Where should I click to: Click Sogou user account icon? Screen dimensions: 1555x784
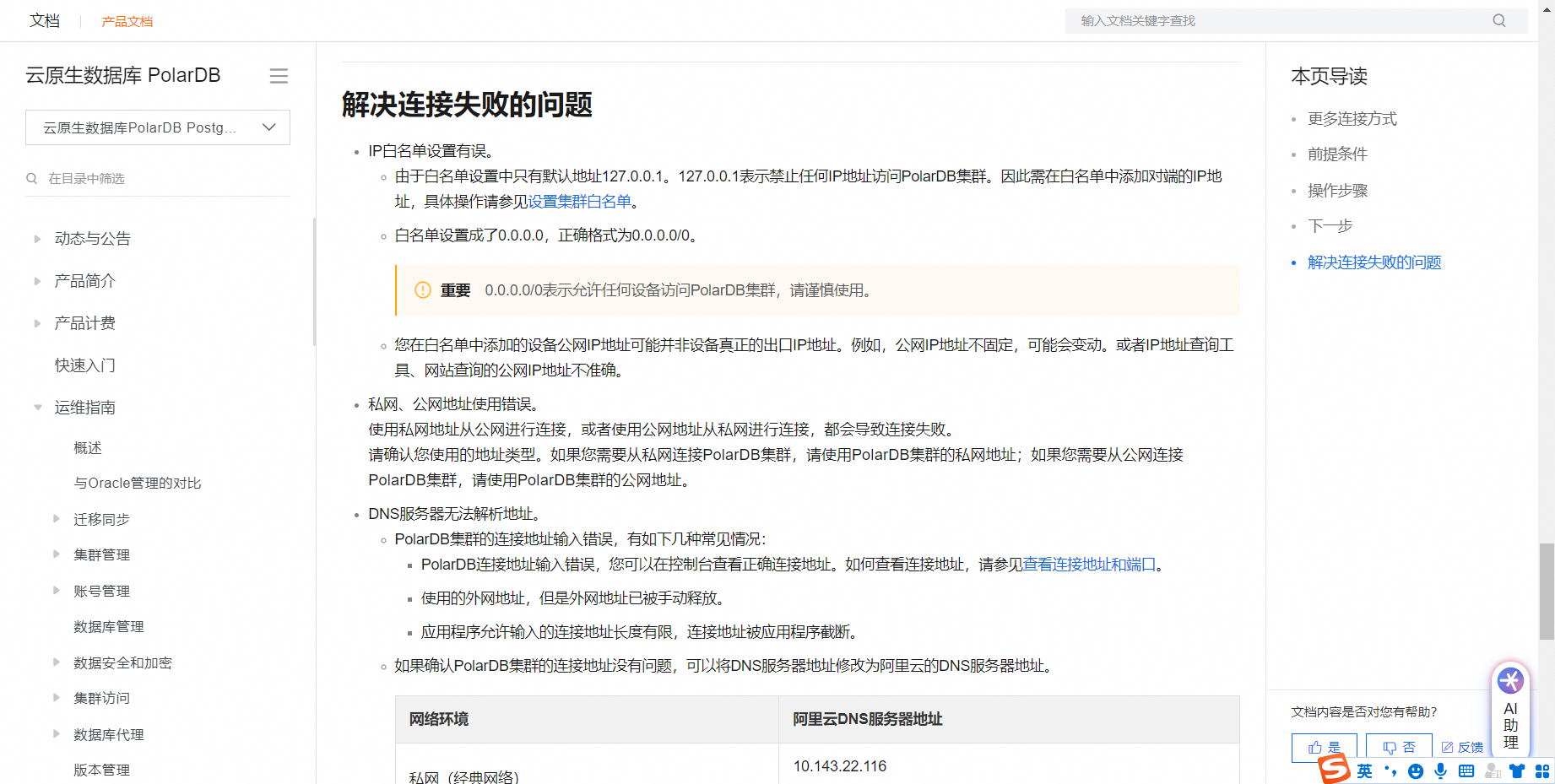1493,770
